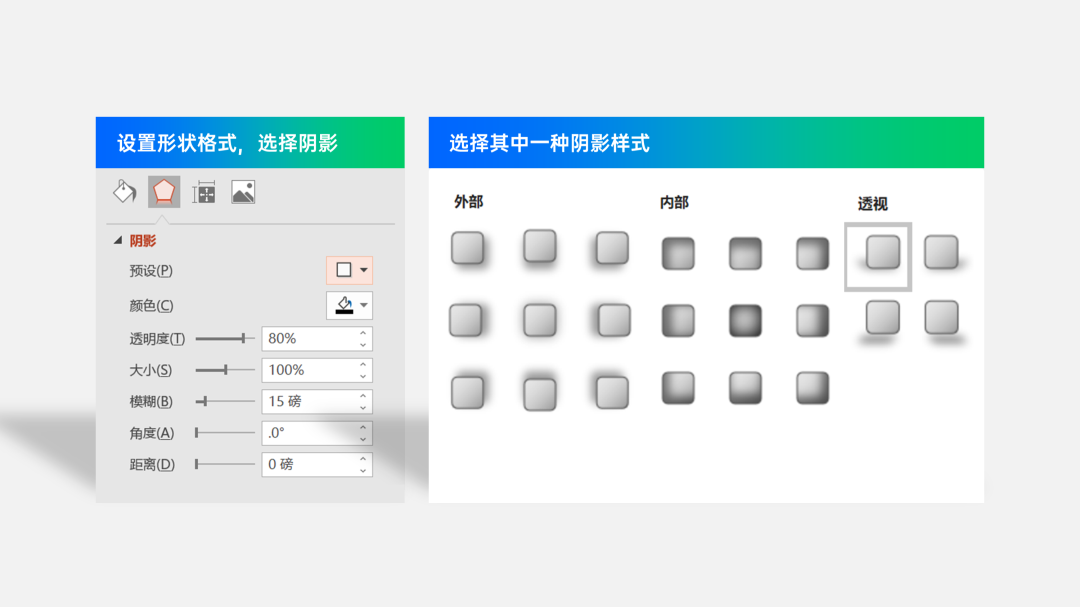Pick 内部 shadow, third row, first thumbnail
The width and height of the screenshot is (1080, 607).
click(678, 388)
